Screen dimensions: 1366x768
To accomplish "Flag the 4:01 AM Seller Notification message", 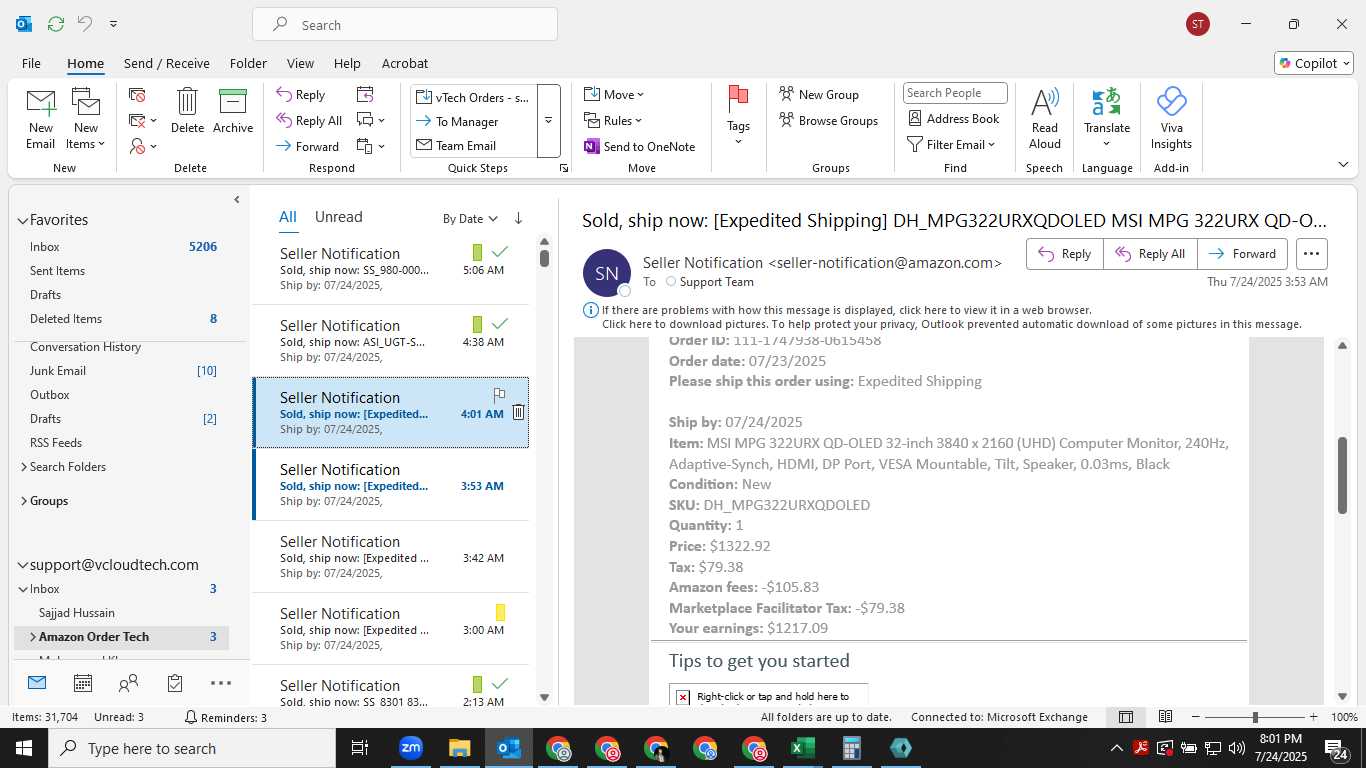I will [499, 395].
